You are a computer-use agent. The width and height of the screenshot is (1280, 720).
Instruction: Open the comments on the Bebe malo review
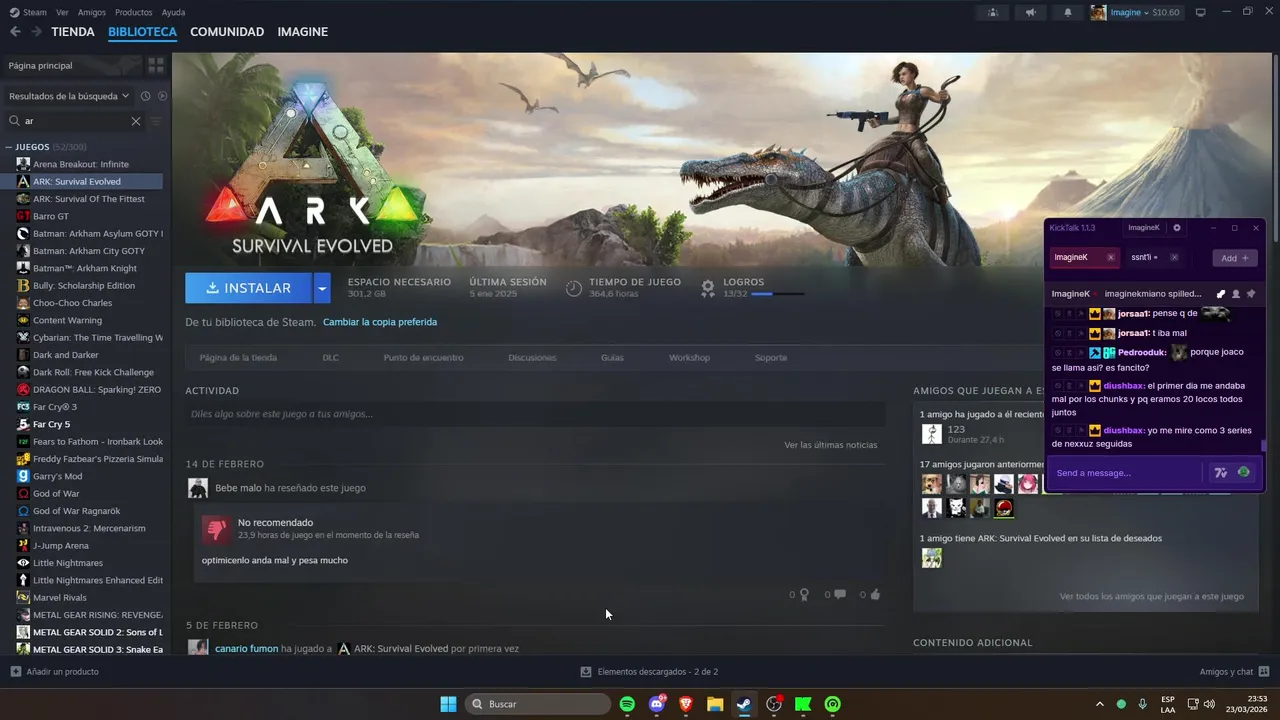click(x=840, y=594)
